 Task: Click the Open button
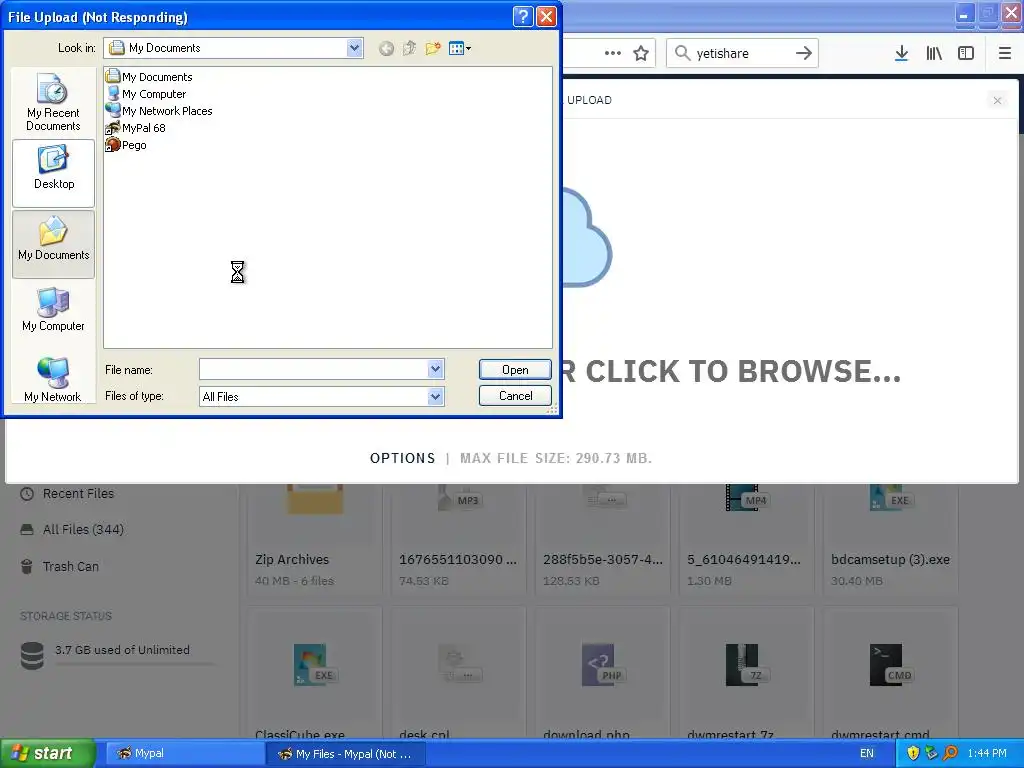(x=515, y=370)
